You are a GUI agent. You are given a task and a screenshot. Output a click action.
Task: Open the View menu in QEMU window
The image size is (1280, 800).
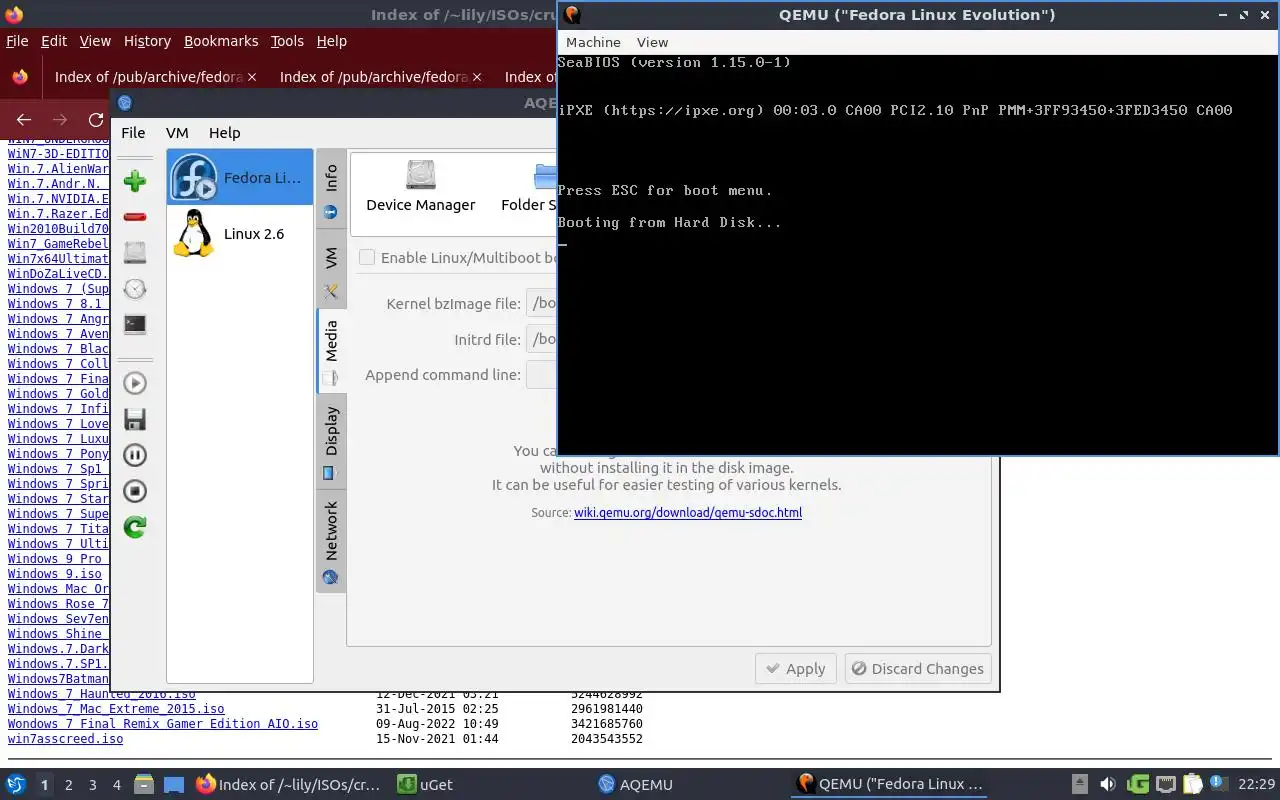(652, 42)
